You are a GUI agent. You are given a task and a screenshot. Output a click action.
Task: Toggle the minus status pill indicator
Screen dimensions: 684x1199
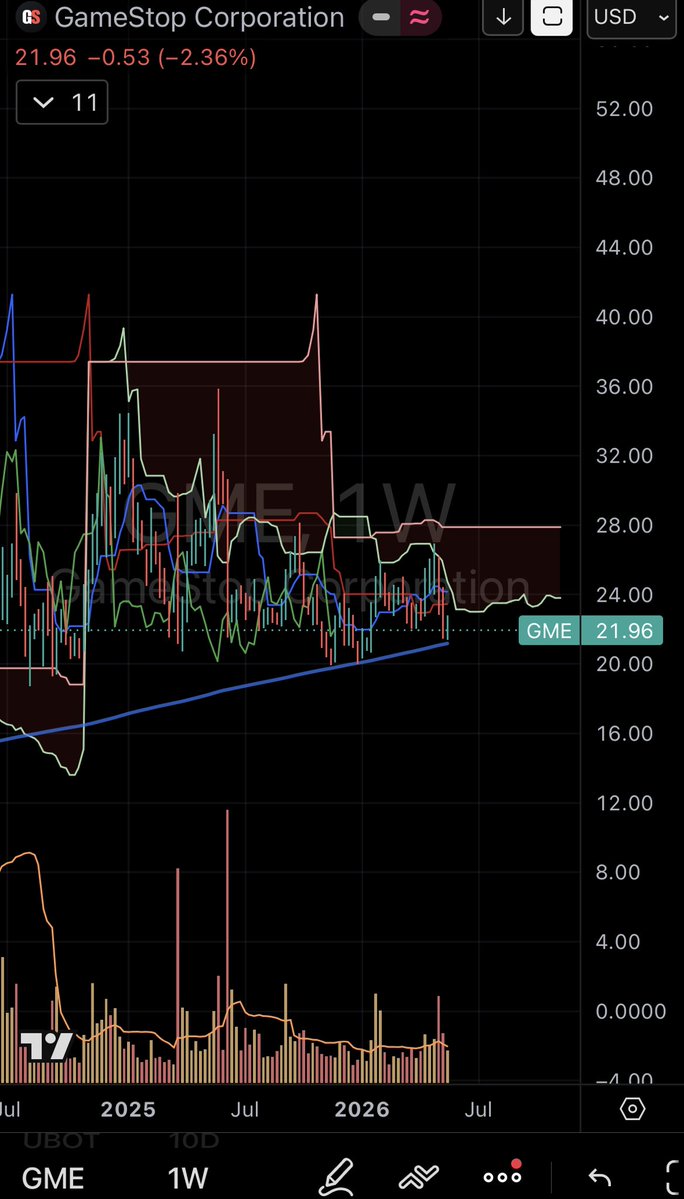tap(383, 18)
